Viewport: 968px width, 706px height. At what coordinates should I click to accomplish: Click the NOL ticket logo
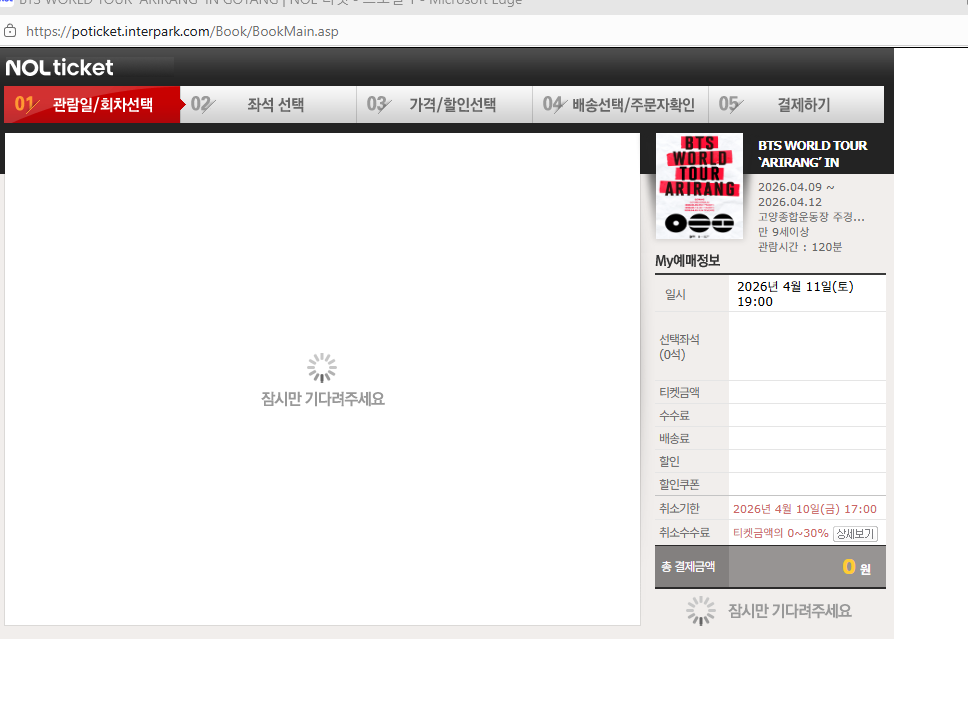pyautogui.click(x=60, y=68)
